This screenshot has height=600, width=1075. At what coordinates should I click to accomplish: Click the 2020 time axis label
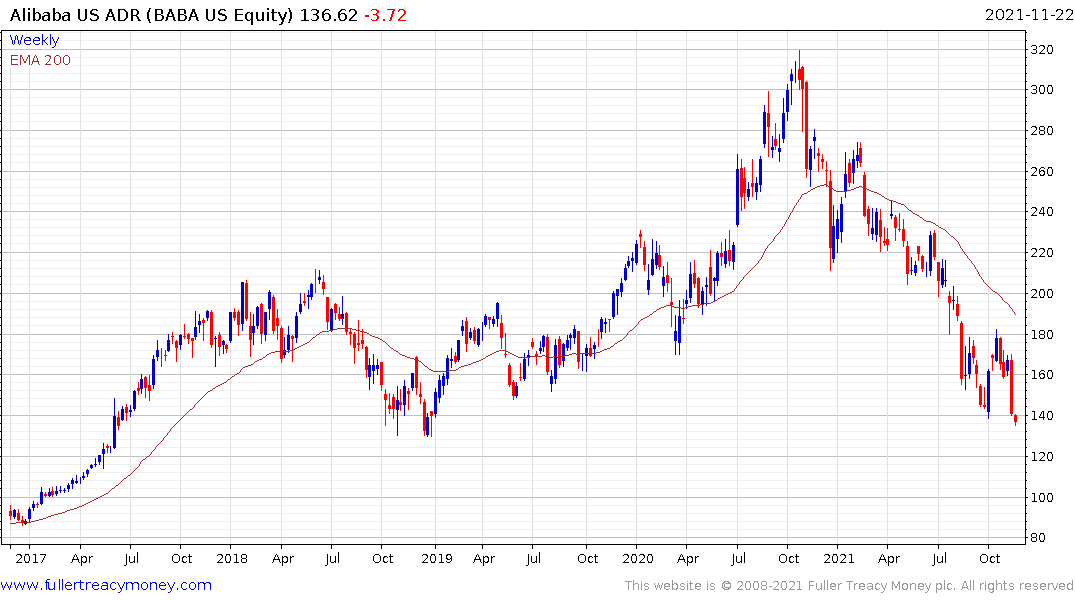pos(638,558)
